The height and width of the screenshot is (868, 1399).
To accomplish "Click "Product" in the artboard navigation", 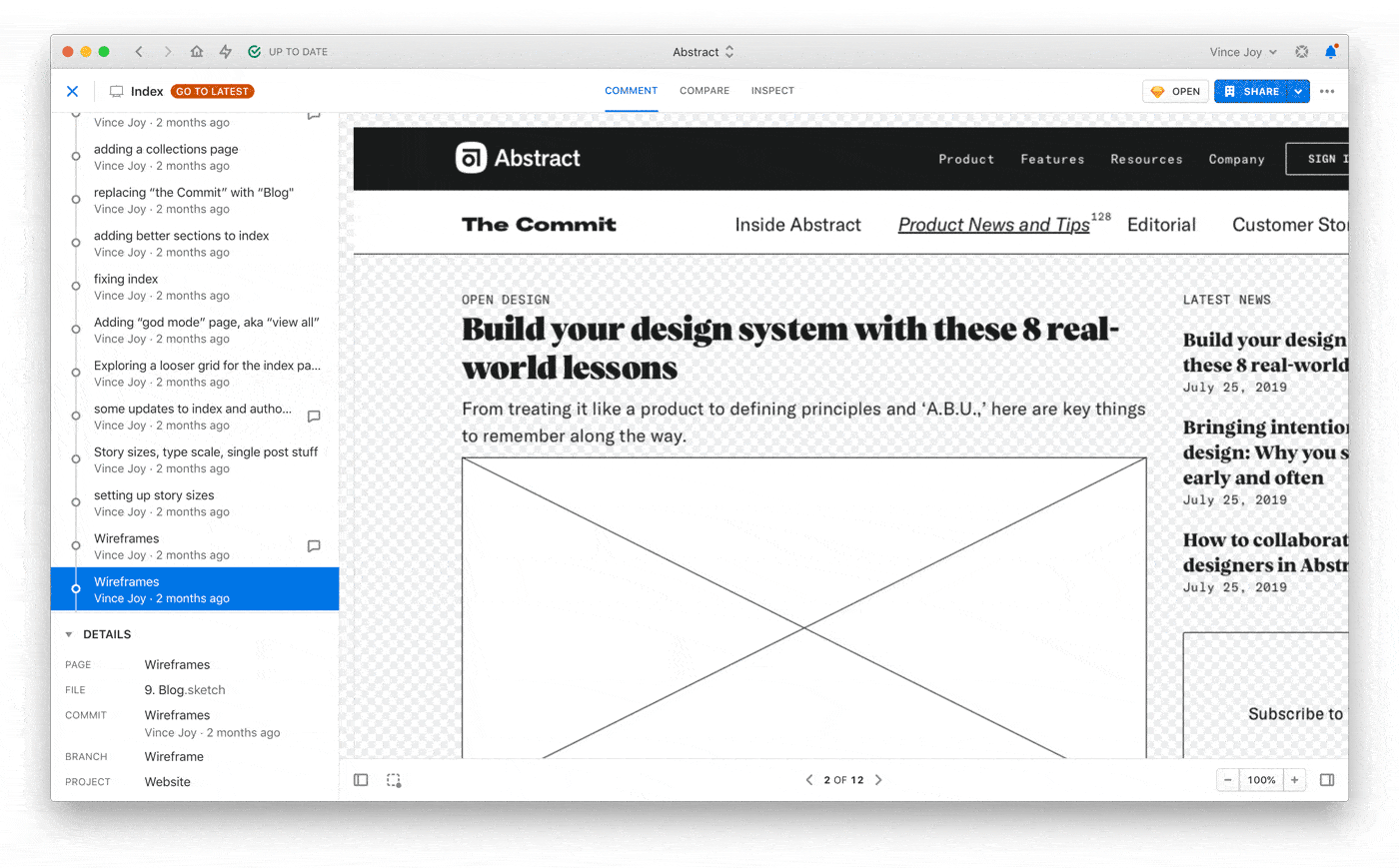I will 966,159.
